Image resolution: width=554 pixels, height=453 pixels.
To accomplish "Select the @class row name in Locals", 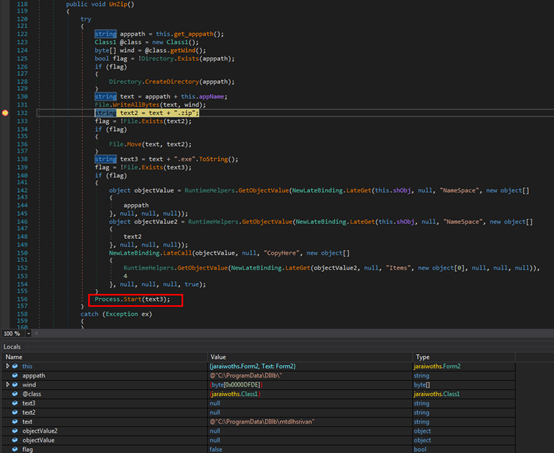I will [31, 394].
